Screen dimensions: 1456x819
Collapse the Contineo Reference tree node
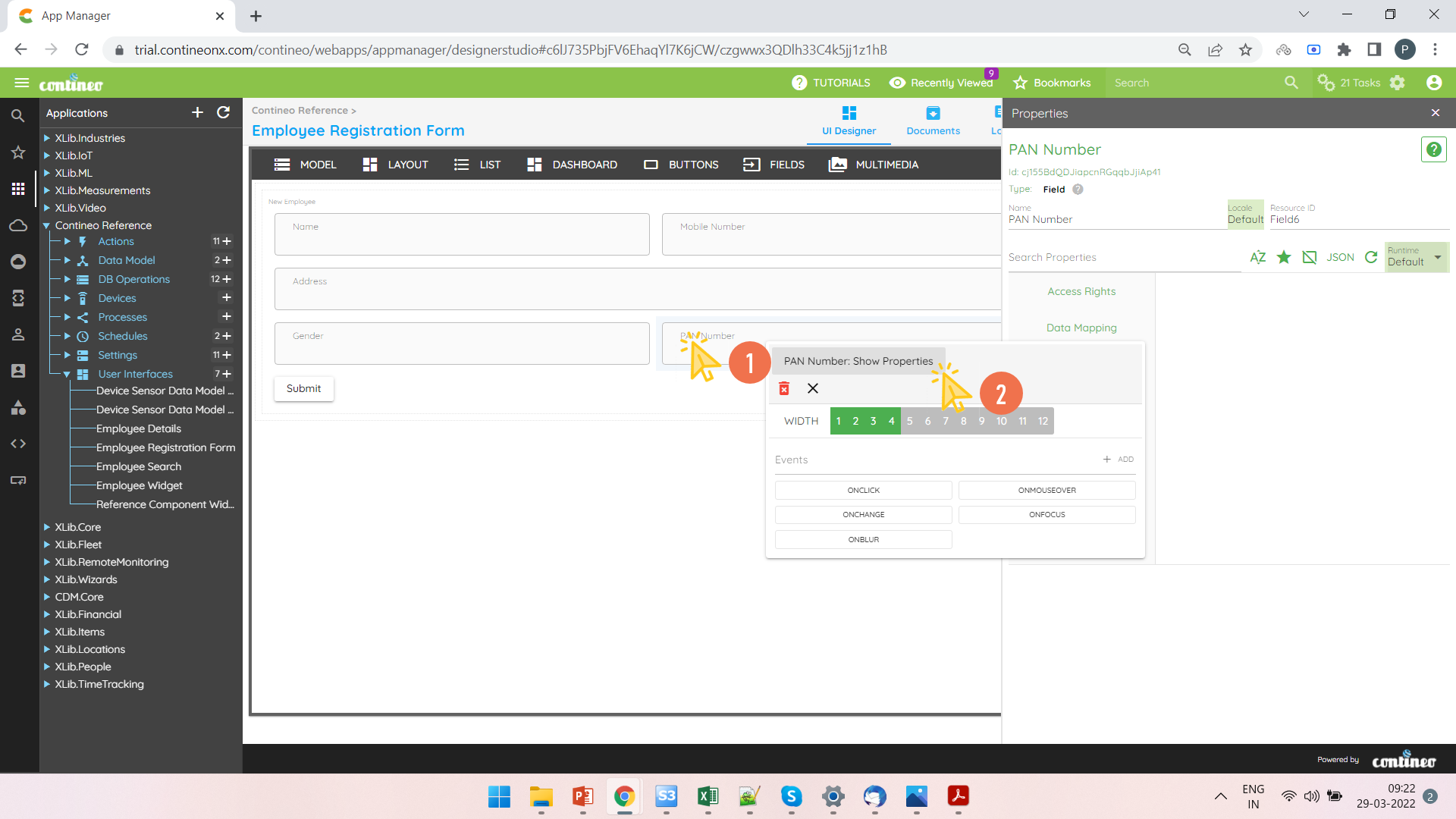(46, 225)
